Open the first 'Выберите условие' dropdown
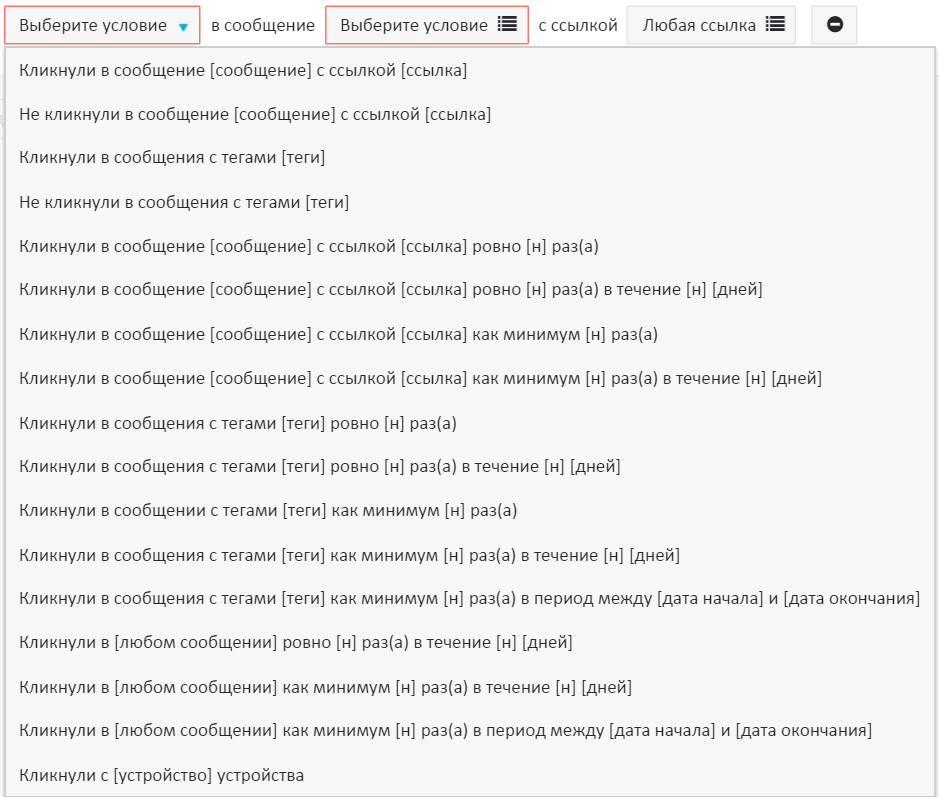939x797 pixels. tap(102, 25)
